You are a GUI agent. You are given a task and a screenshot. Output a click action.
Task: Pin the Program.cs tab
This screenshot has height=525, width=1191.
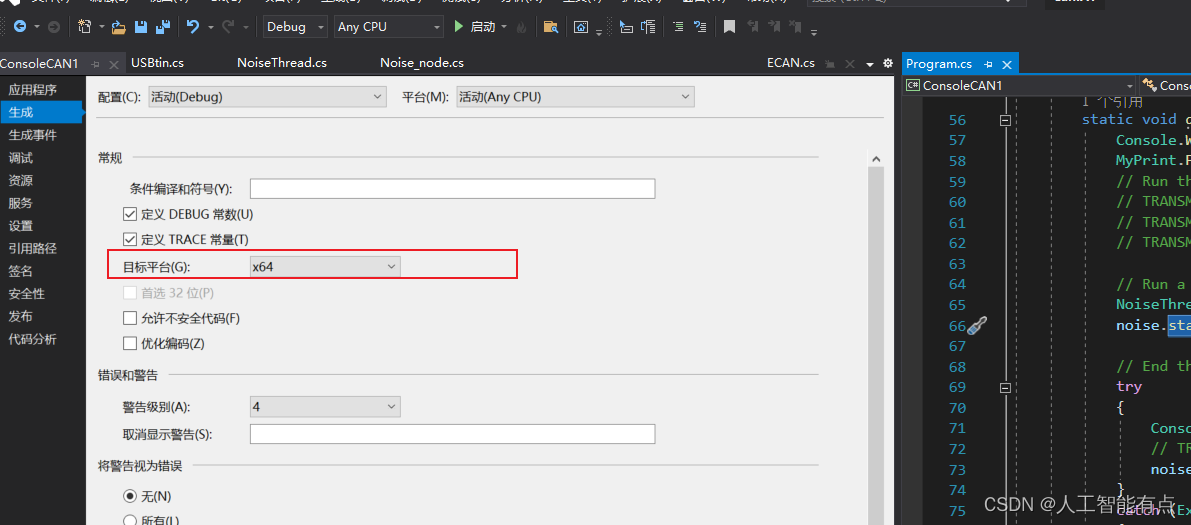(x=988, y=65)
